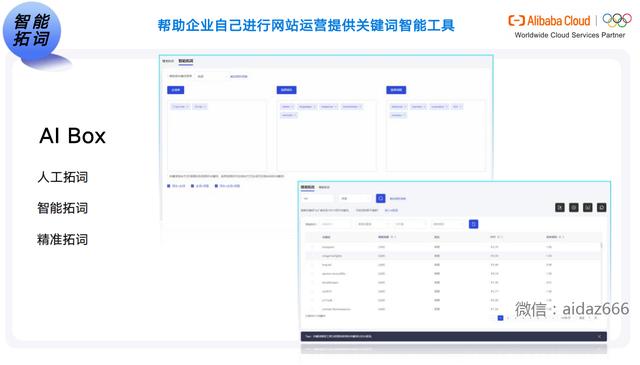
Task: Tick the second checkbox below the keyword boxes
Action: point(193,186)
